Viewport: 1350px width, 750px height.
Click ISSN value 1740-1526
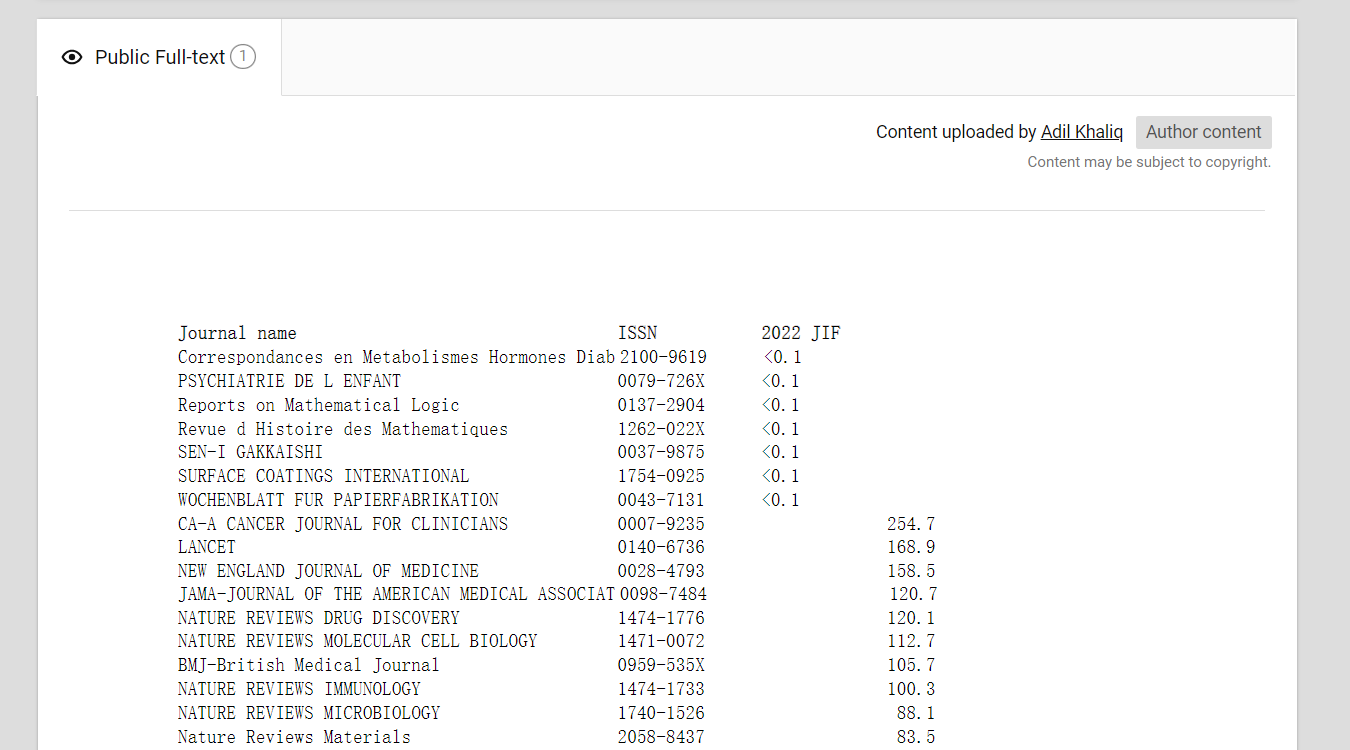pyautogui.click(x=661, y=713)
